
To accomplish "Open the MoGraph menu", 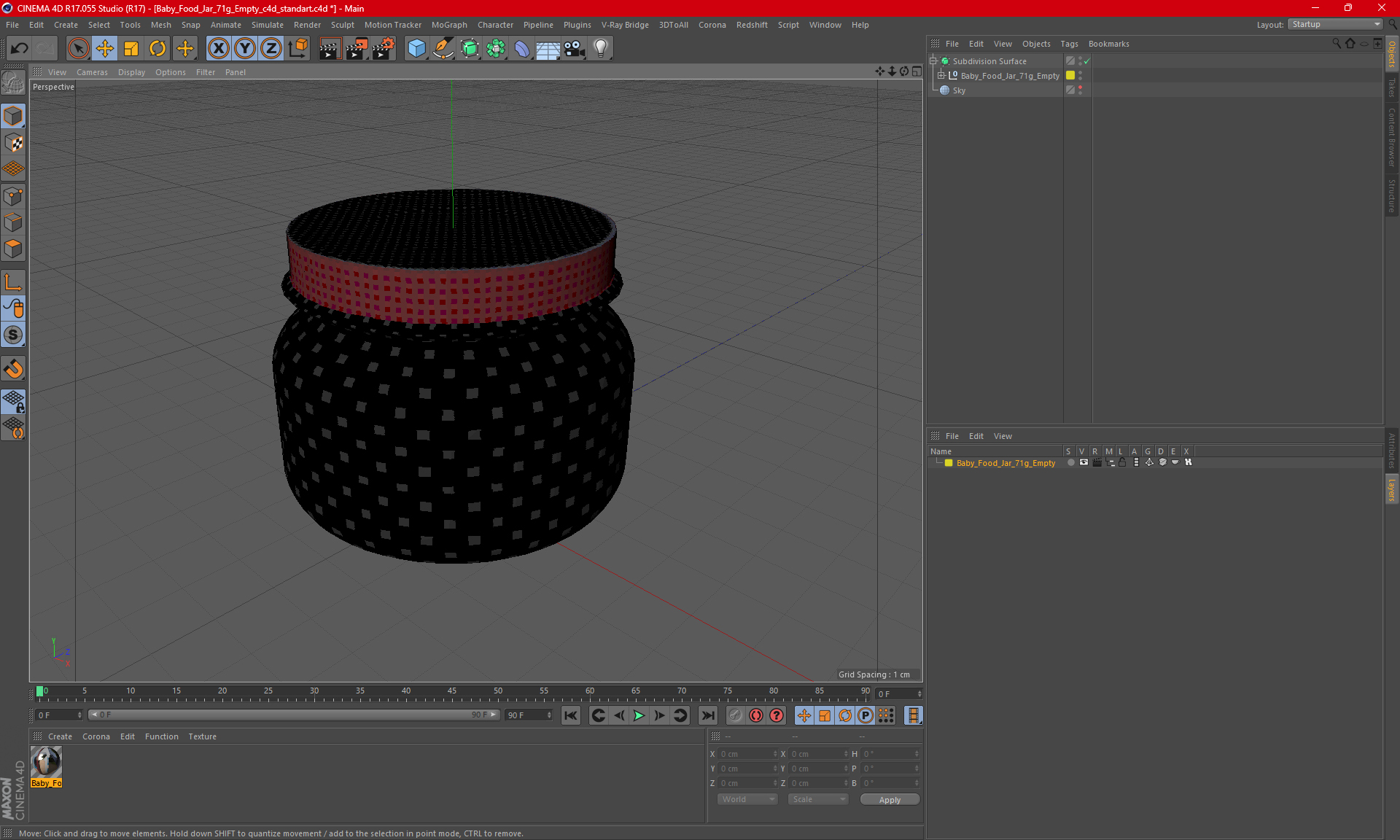I will point(449,25).
